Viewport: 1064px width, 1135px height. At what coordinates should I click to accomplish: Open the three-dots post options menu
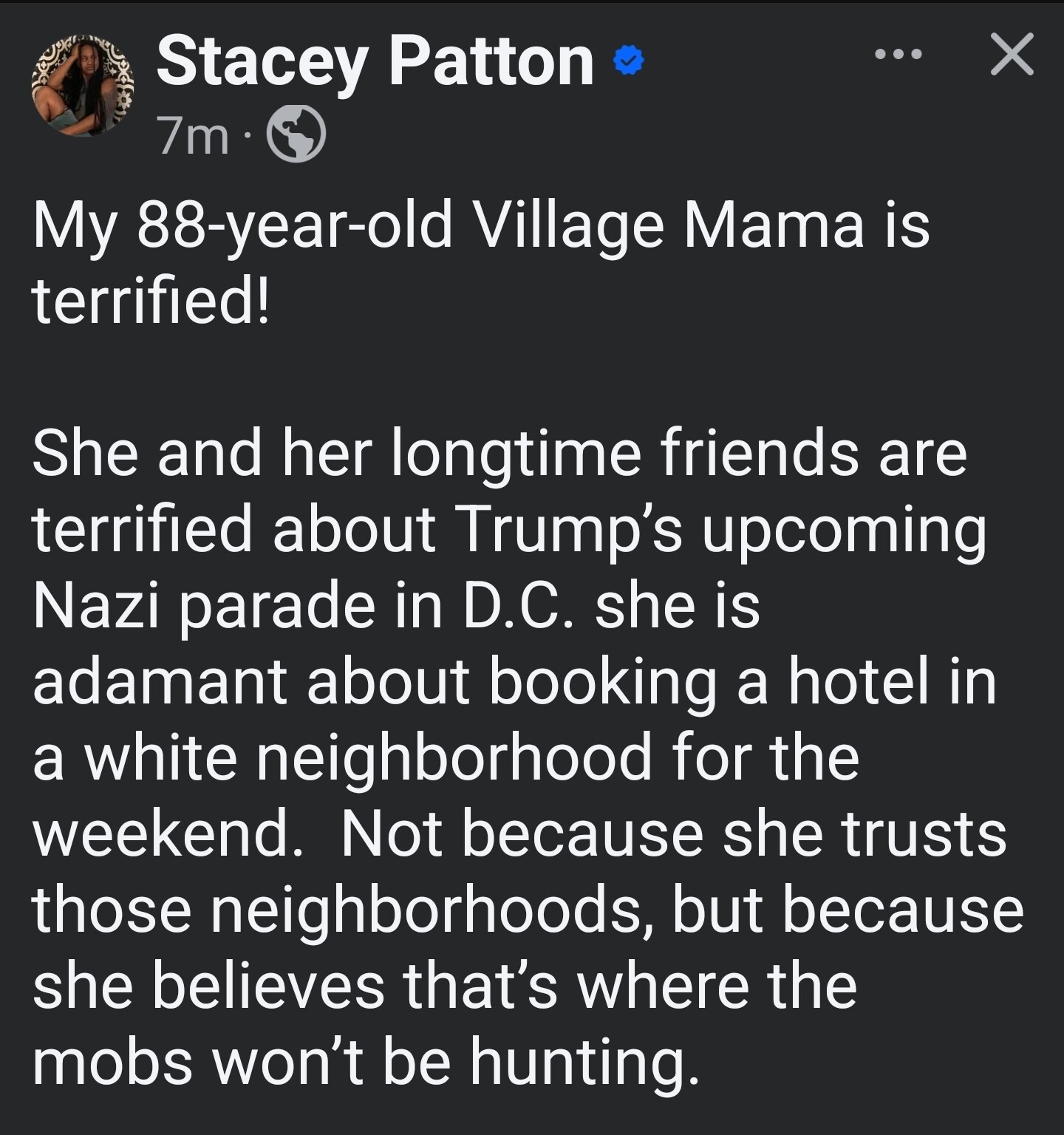pos(898,55)
